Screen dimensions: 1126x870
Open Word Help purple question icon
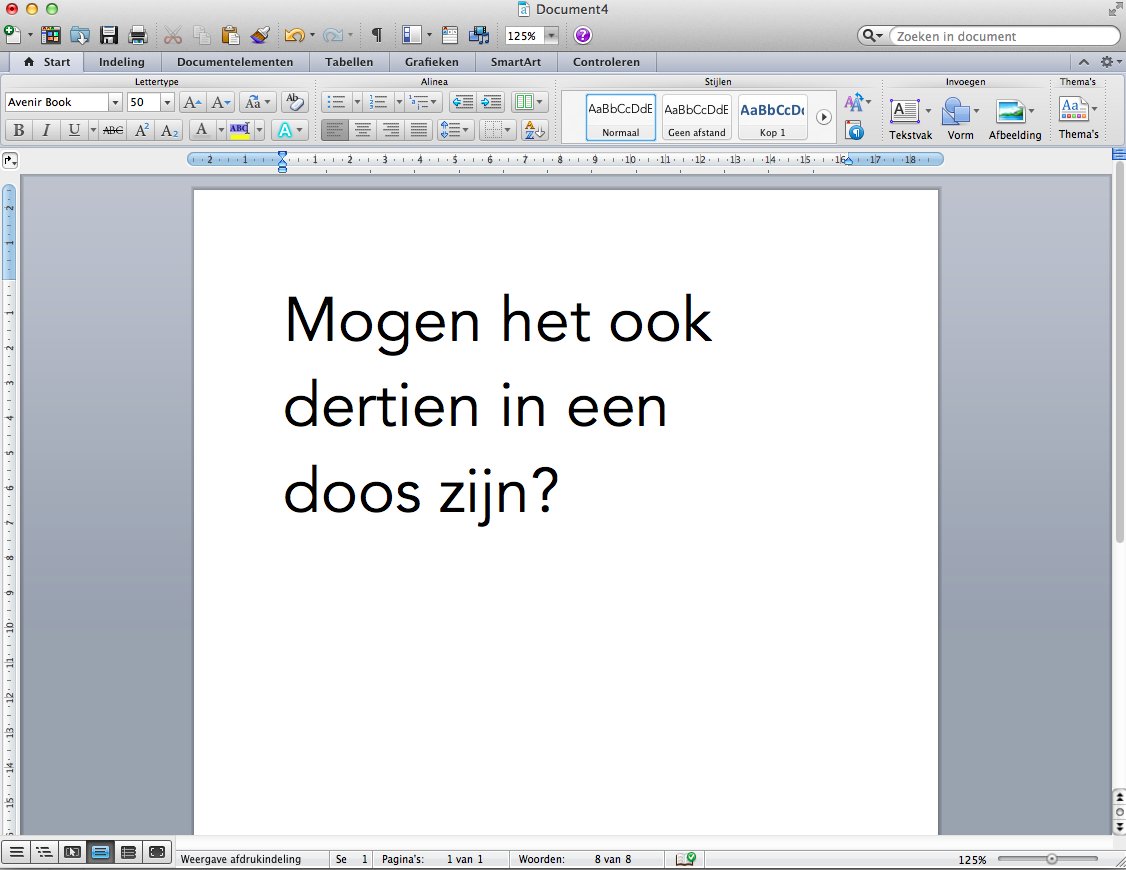(x=582, y=34)
